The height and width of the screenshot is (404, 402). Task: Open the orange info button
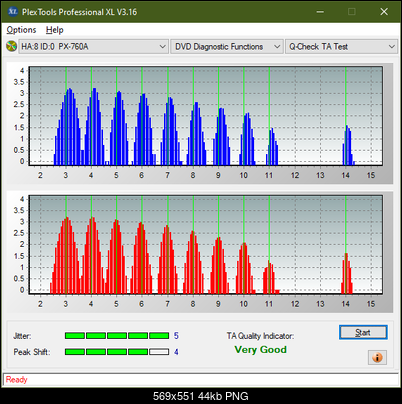click(377, 358)
